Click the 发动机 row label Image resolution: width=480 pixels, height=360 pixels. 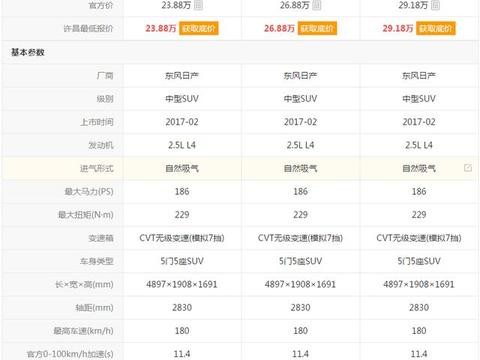101,145
